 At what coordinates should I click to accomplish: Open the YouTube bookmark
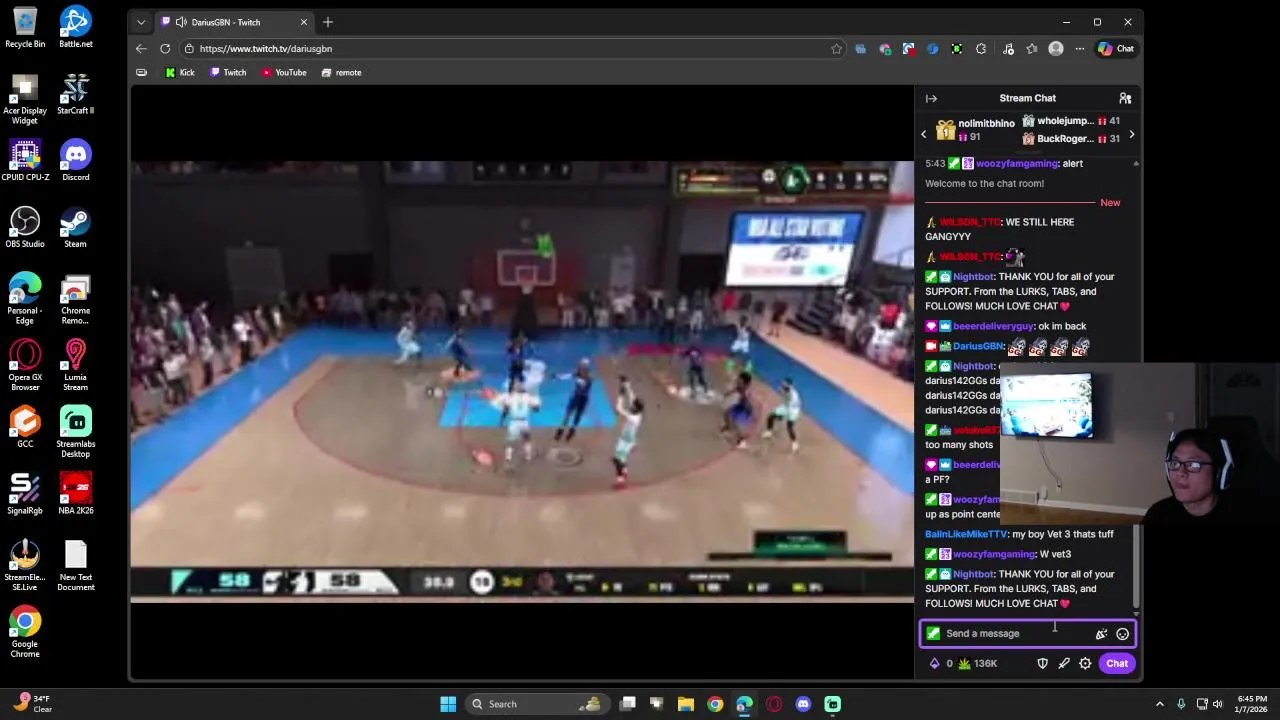pyautogui.click(x=284, y=72)
